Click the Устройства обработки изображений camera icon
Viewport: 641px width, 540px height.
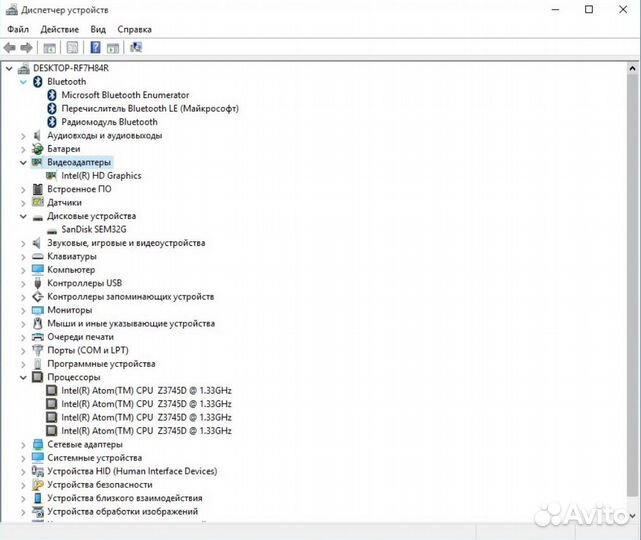38,511
